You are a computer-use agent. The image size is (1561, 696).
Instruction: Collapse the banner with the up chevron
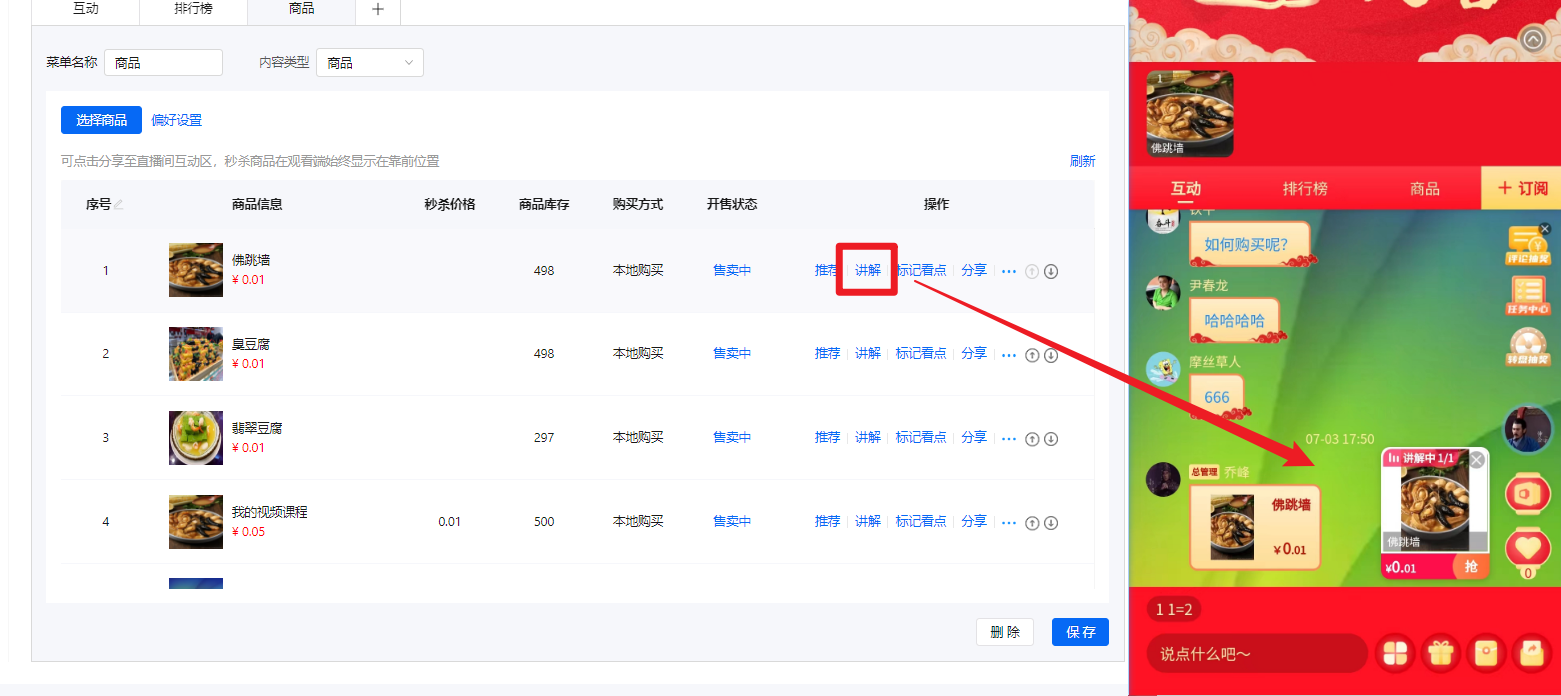coord(1533,39)
